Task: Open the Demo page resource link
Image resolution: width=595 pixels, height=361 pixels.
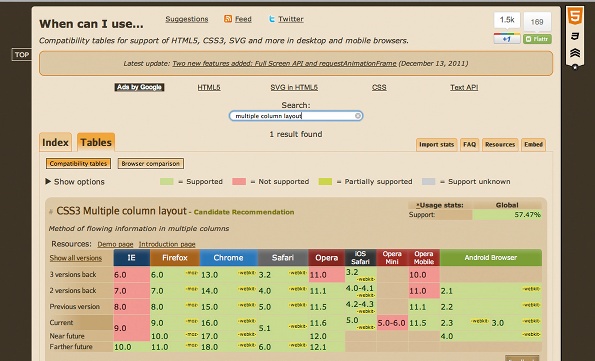Action: (115, 244)
